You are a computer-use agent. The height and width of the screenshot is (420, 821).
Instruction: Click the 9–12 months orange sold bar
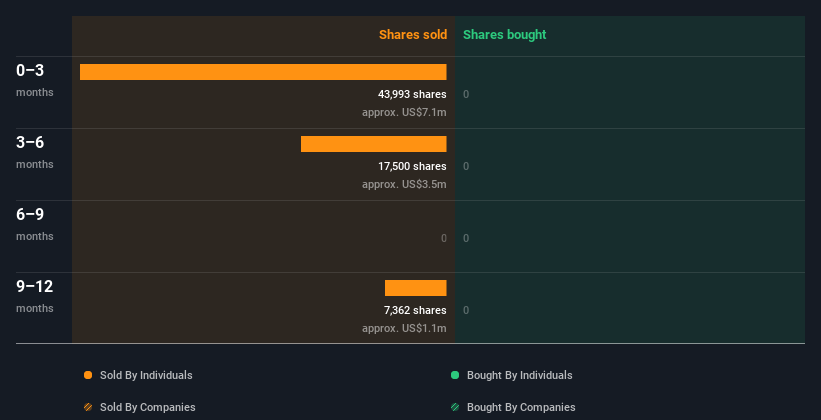416,288
